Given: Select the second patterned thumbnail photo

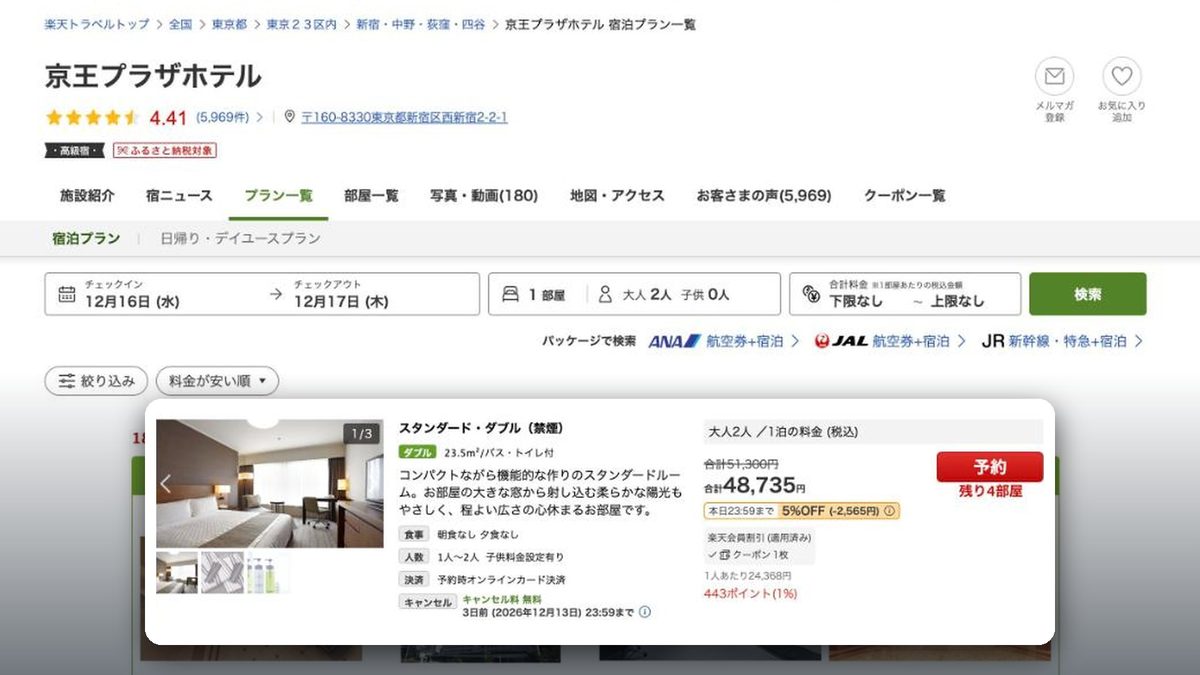Looking at the screenshot, I should point(221,572).
